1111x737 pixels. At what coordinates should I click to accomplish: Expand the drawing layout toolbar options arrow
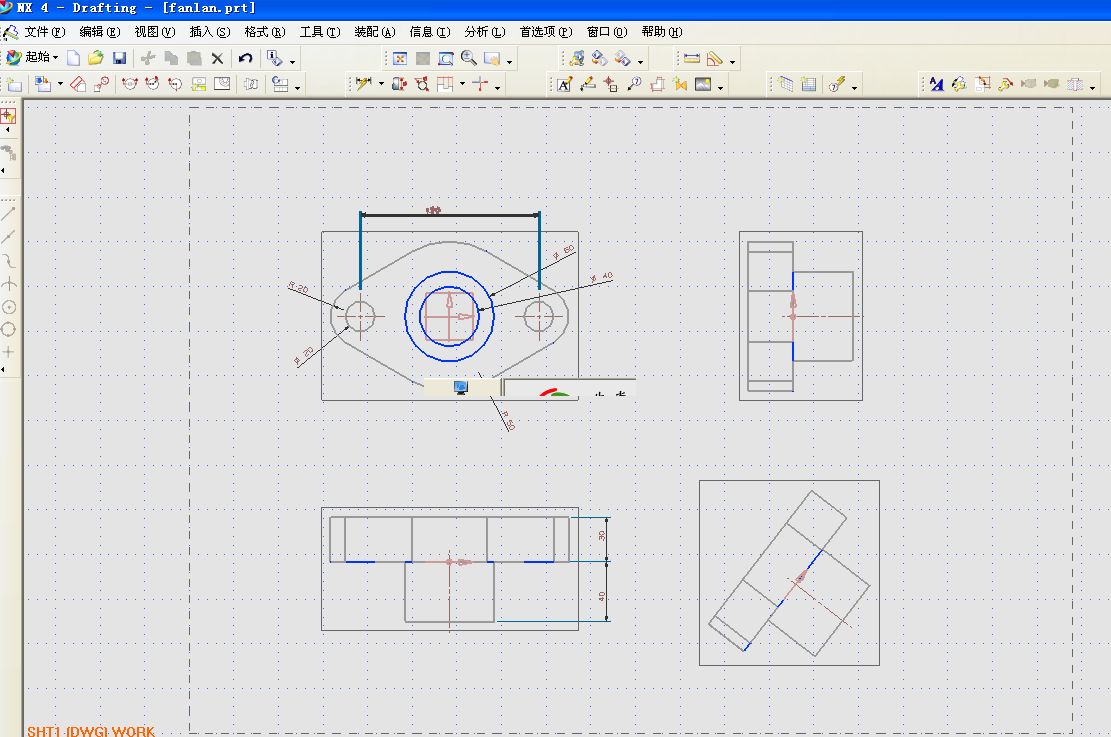298,89
